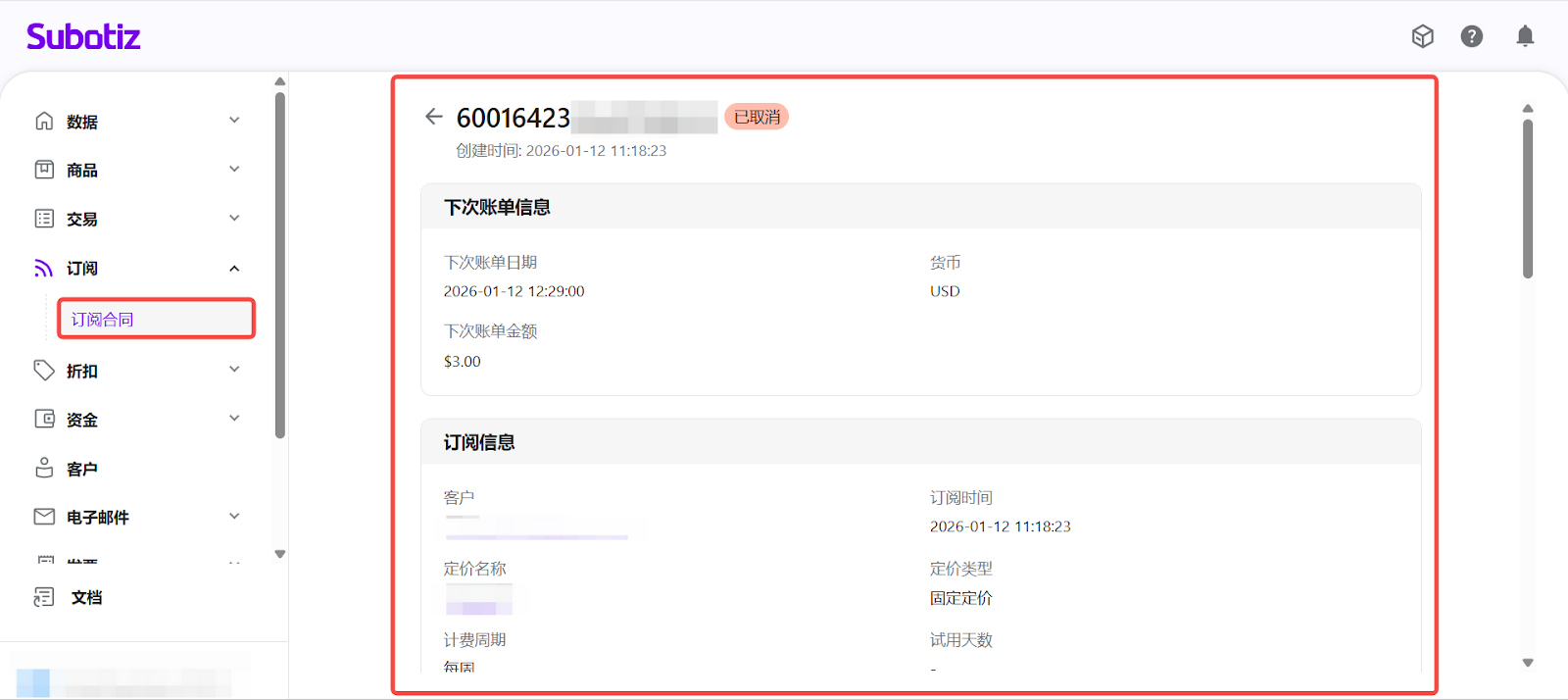Open notifications bell icon
Screen dimensions: 1568x700
point(1525,36)
